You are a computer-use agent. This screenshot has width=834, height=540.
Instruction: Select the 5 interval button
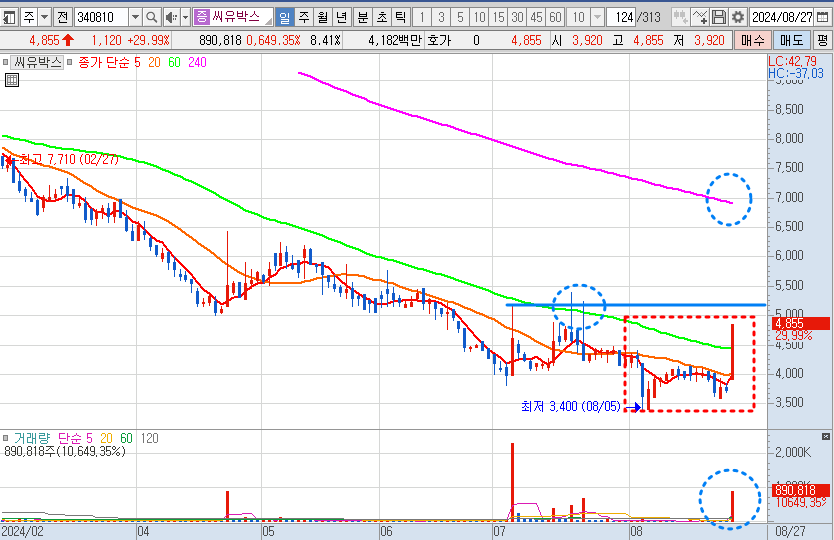point(460,18)
